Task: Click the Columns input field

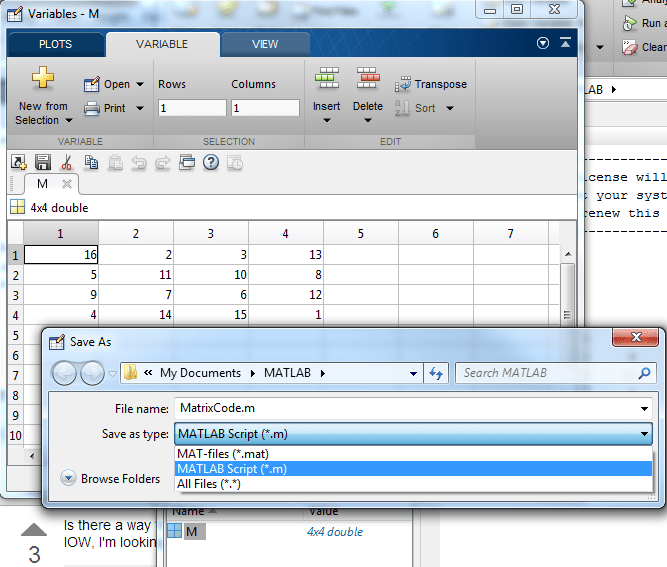Action: coord(265,108)
